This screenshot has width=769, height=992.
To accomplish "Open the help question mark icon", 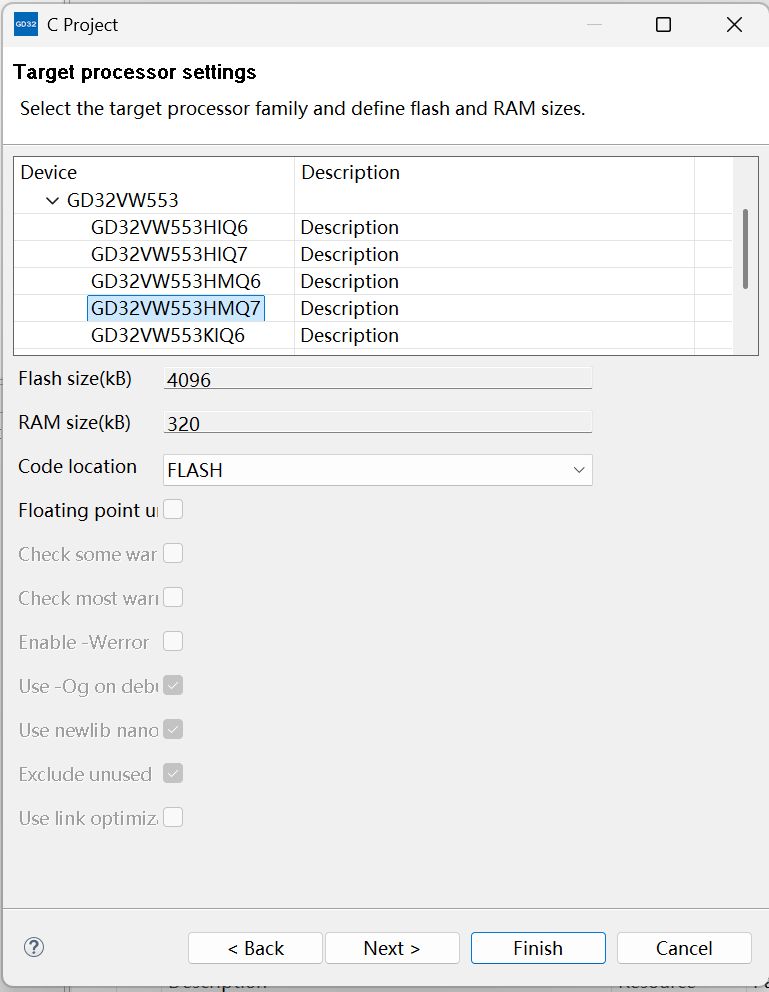I will click(x=34, y=947).
